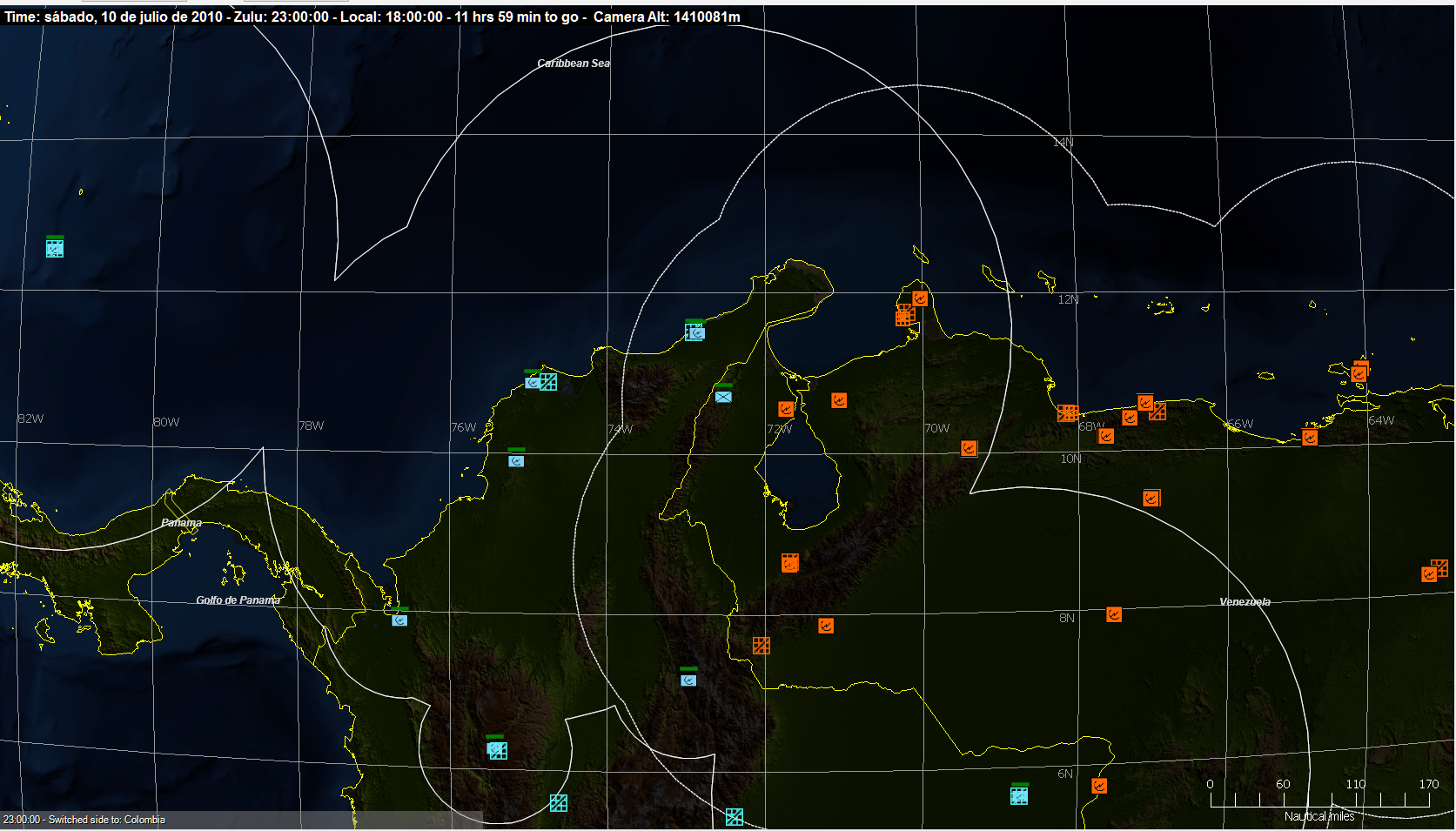Screen dimensions: 1456x831
Task: Click the 'Caribbean Sea' map label
Action: point(574,64)
